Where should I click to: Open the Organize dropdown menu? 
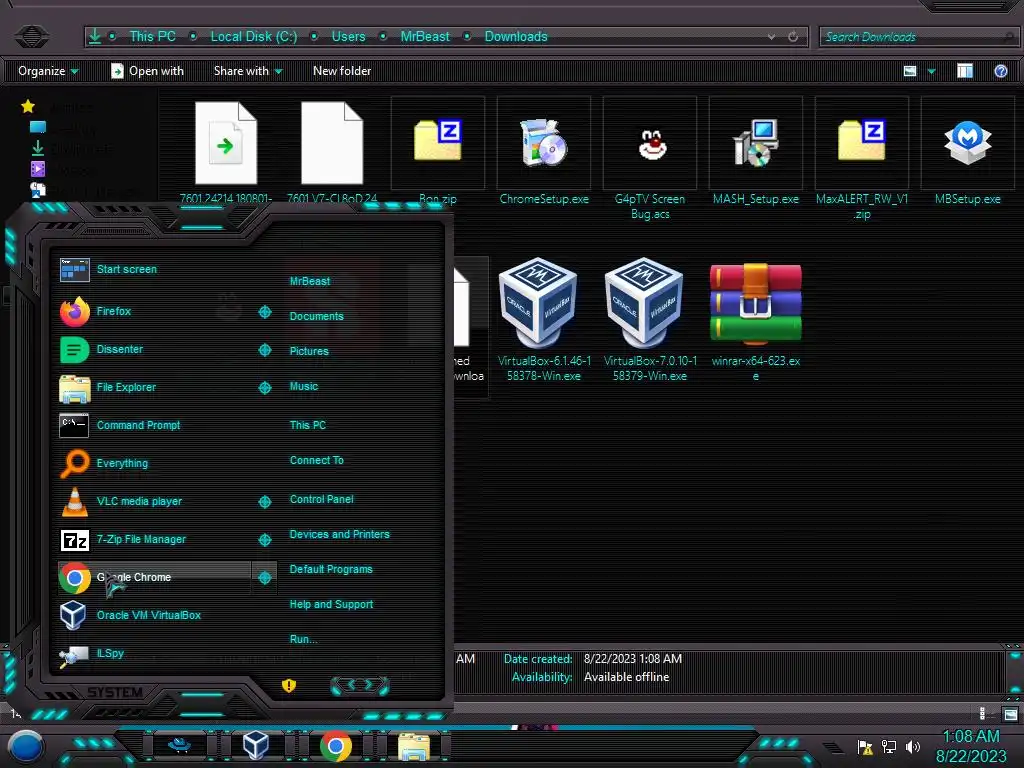click(x=48, y=71)
